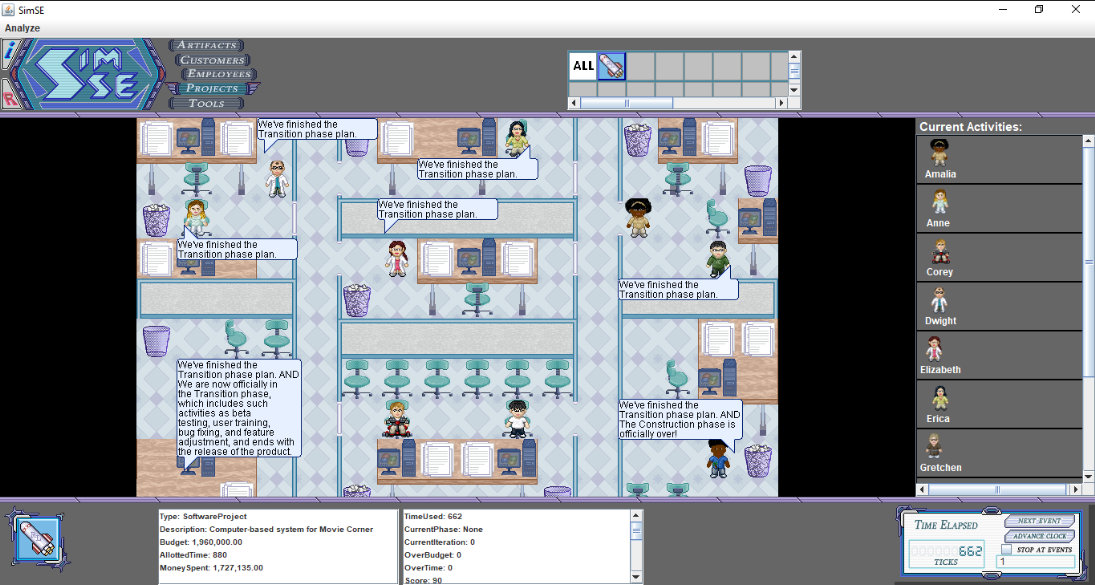Open the Analyze menu
Image resolution: width=1095 pixels, height=585 pixels.
coord(22,28)
